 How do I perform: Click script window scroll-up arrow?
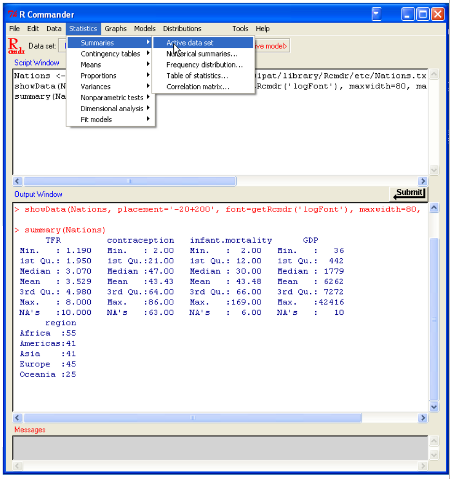point(434,74)
